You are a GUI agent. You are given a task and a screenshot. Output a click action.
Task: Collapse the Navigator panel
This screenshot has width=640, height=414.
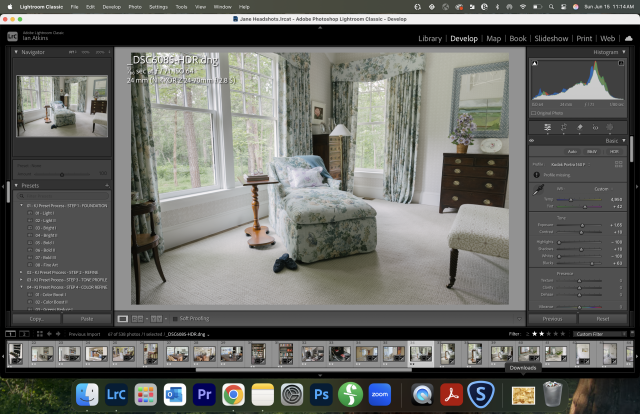click(x=17, y=51)
